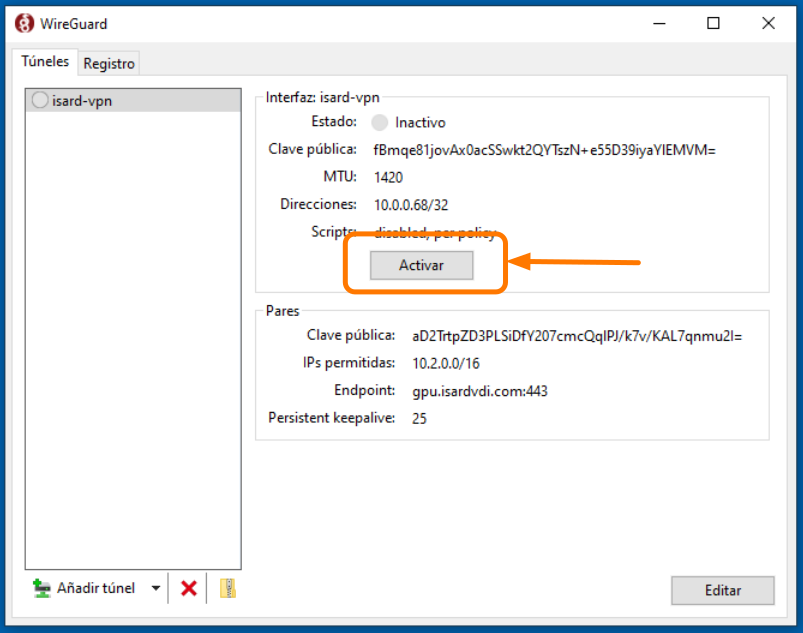
Task: Click the gpu.isardvdi.com:443 endpoint text
Action: click(x=479, y=391)
